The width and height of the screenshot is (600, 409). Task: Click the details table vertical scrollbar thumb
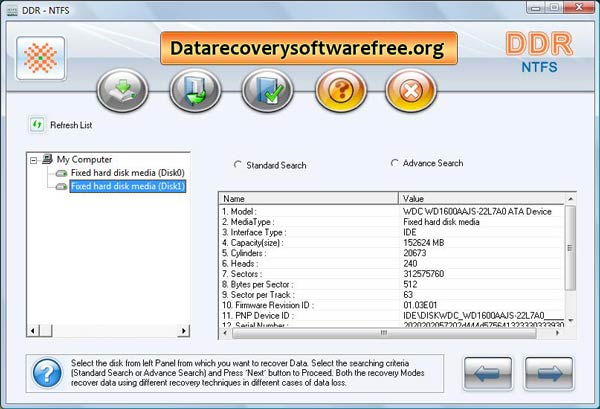click(570, 248)
